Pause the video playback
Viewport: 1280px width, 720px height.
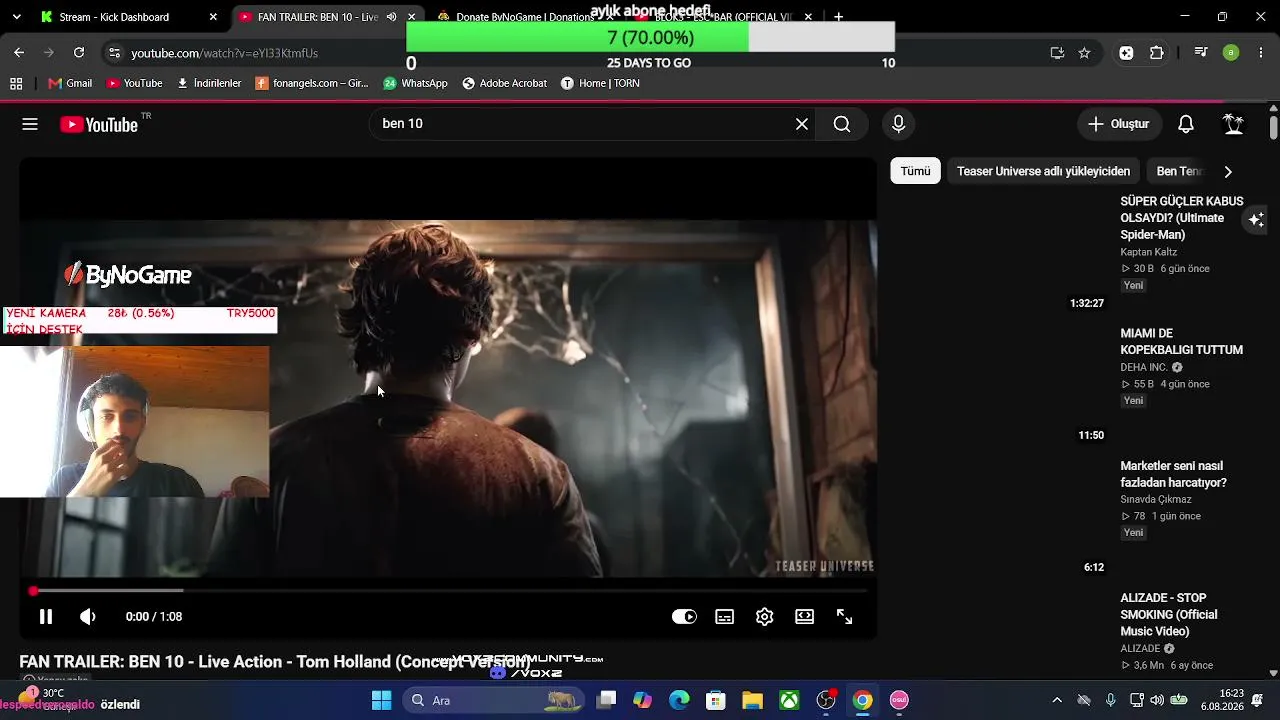click(46, 617)
